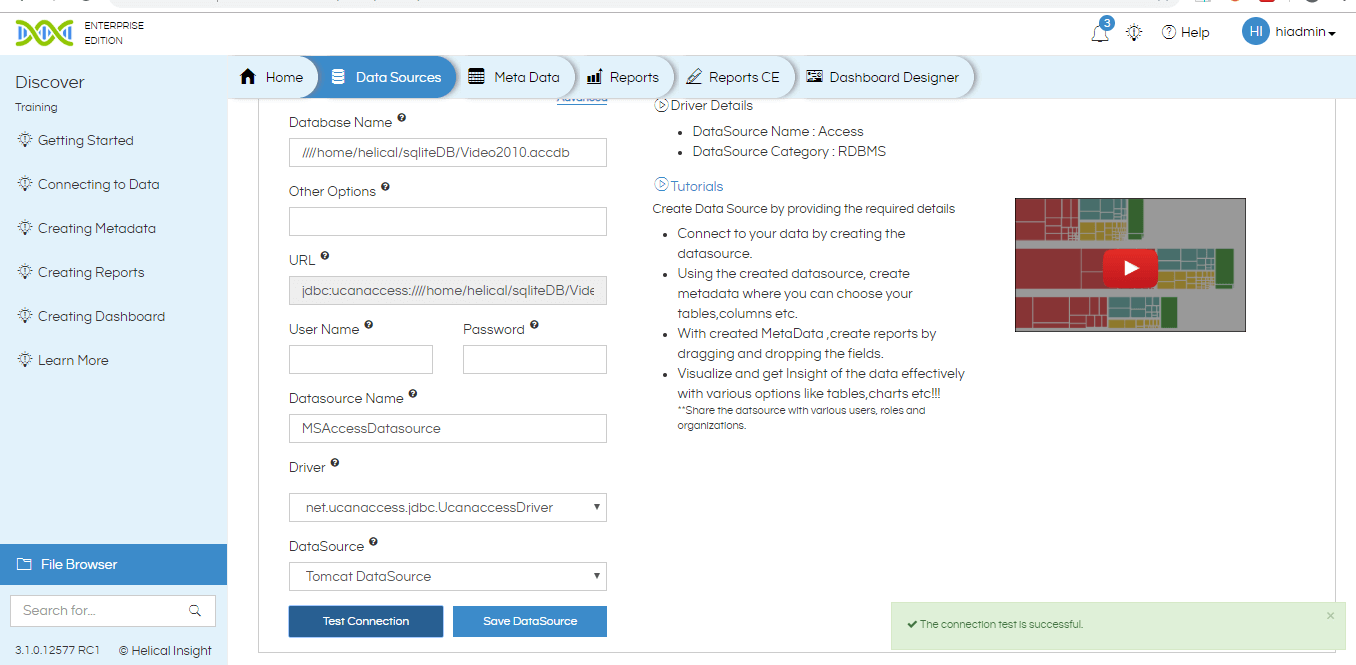1356x665 pixels.
Task: Open the hiadmin user menu
Action: (x=1306, y=32)
